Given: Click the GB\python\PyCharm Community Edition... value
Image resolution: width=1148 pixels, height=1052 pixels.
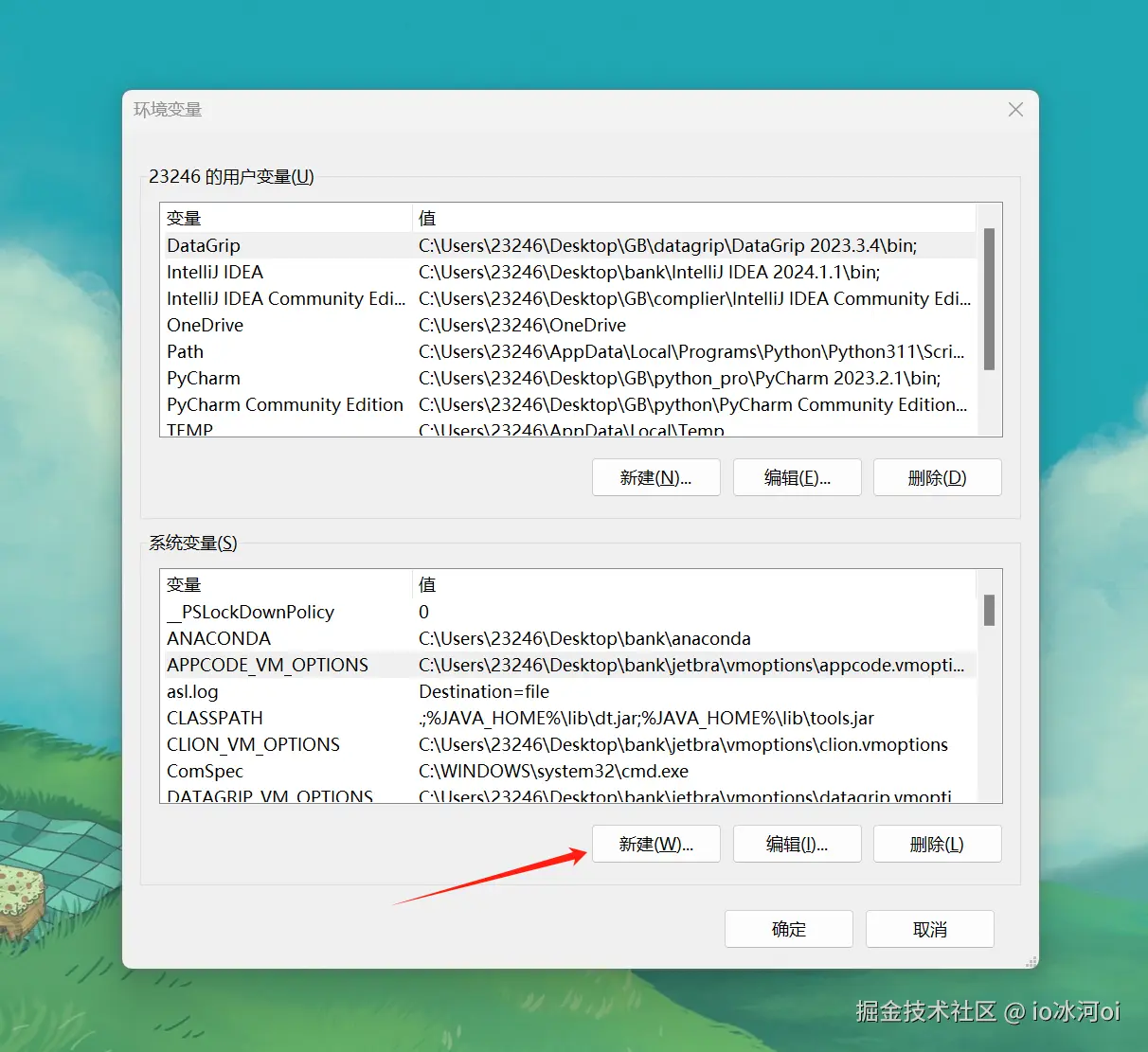Looking at the screenshot, I should (x=693, y=404).
